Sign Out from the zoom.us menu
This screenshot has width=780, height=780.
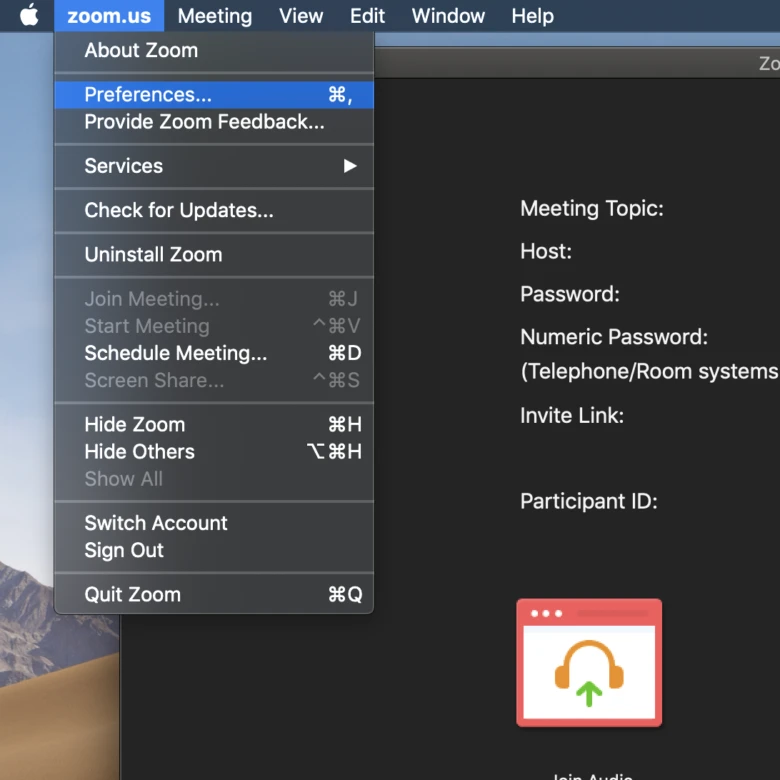pyautogui.click(x=124, y=550)
